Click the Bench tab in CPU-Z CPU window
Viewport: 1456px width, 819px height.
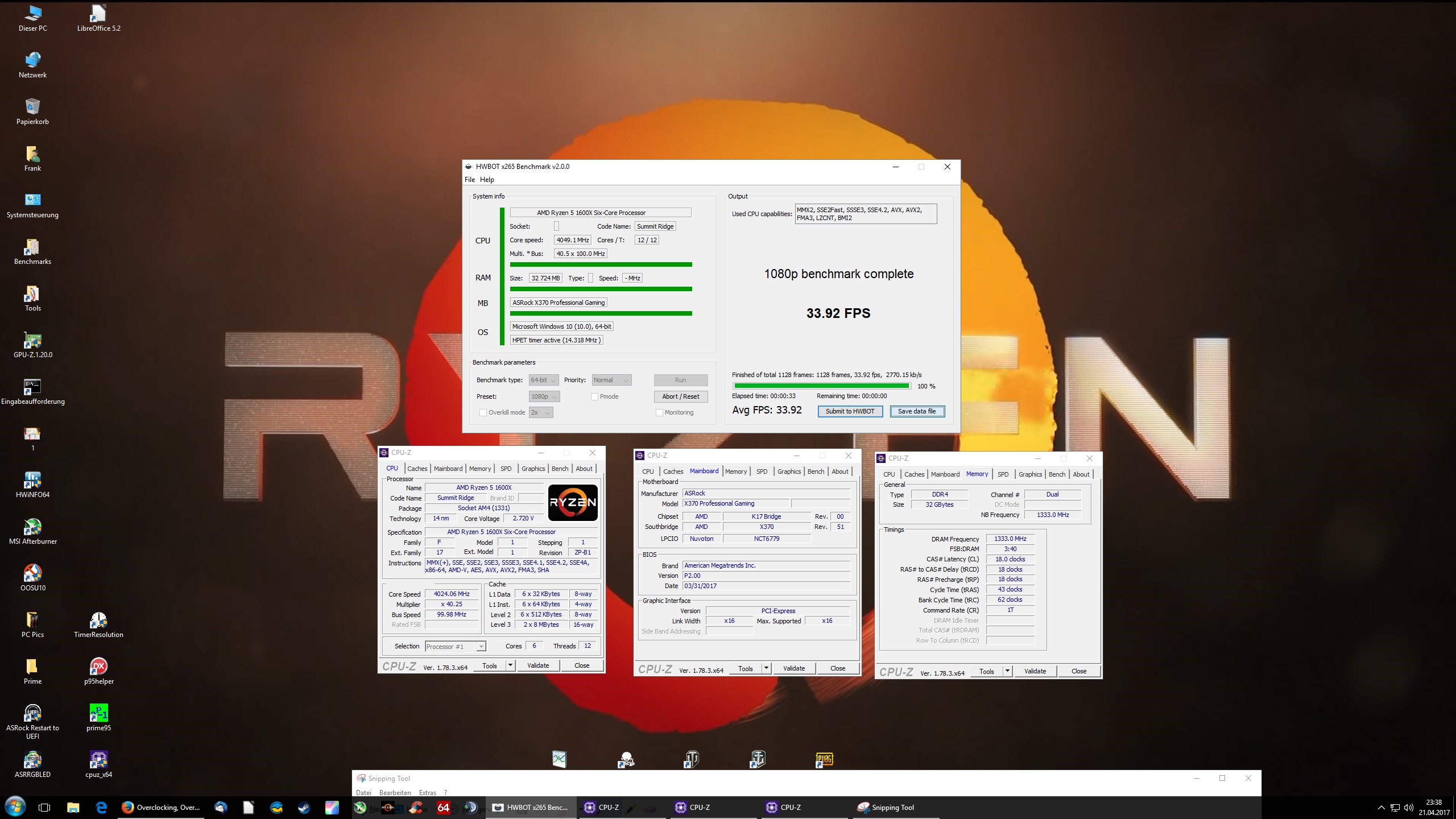tap(560, 469)
